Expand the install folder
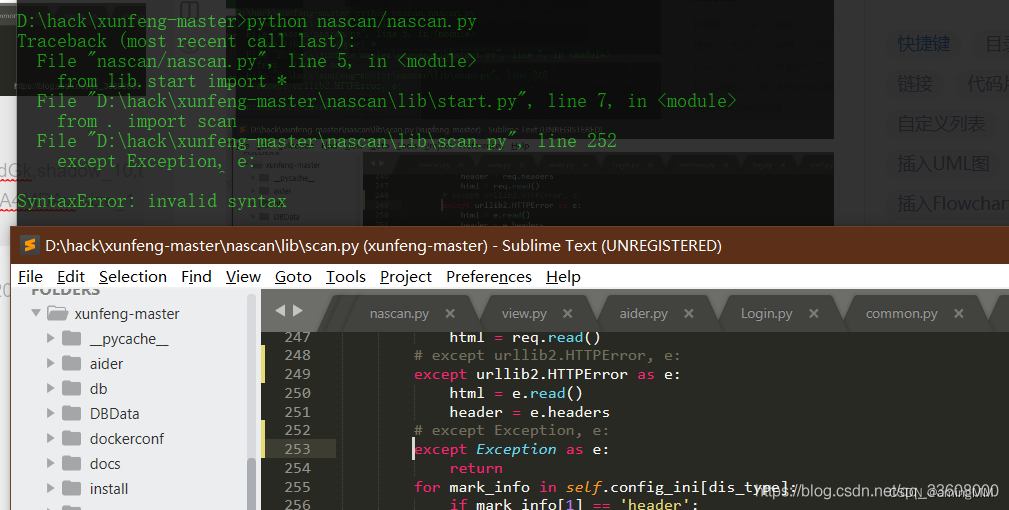 click(x=50, y=488)
